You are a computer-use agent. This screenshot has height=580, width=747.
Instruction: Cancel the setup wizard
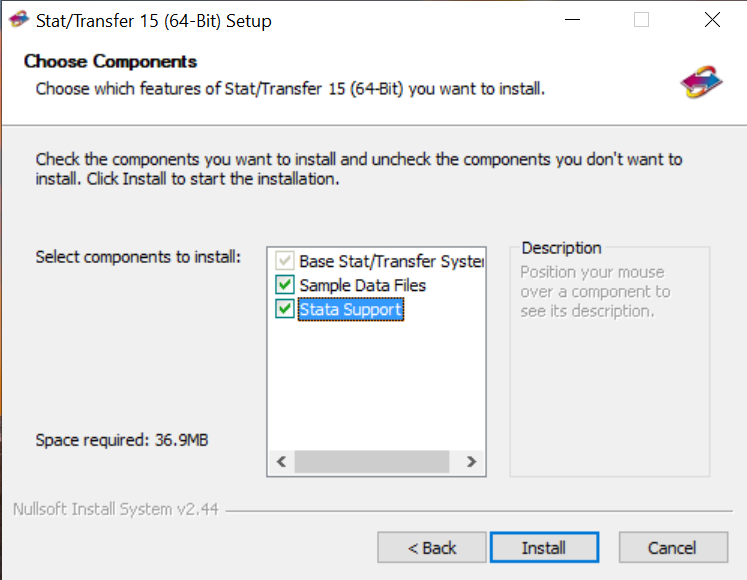673,548
